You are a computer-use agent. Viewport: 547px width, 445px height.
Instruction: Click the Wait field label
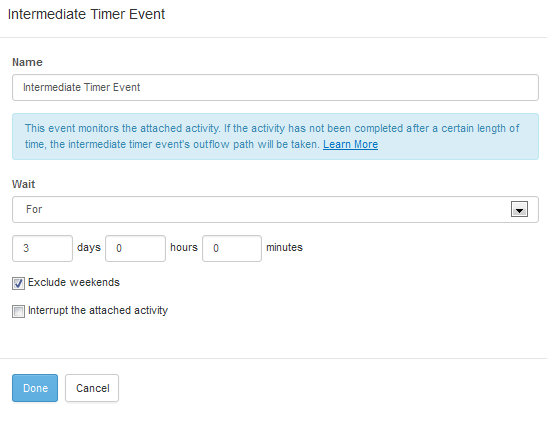pyautogui.click(x=23, y=184)
